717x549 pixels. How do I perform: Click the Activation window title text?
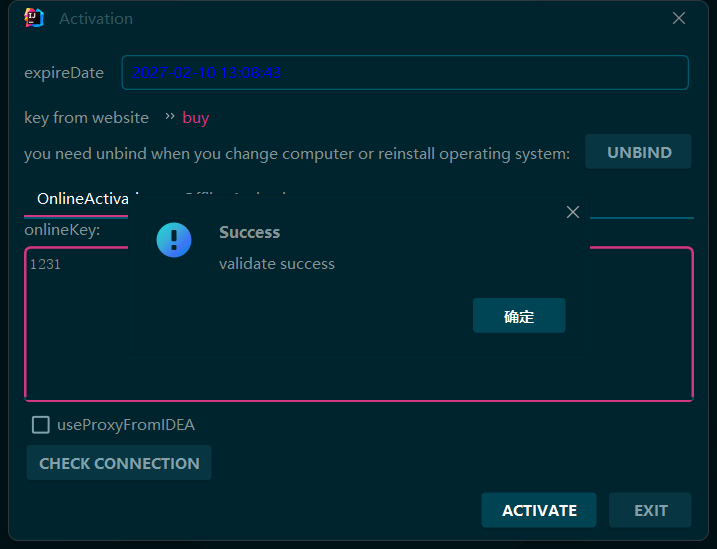click(x=96, y=19)
